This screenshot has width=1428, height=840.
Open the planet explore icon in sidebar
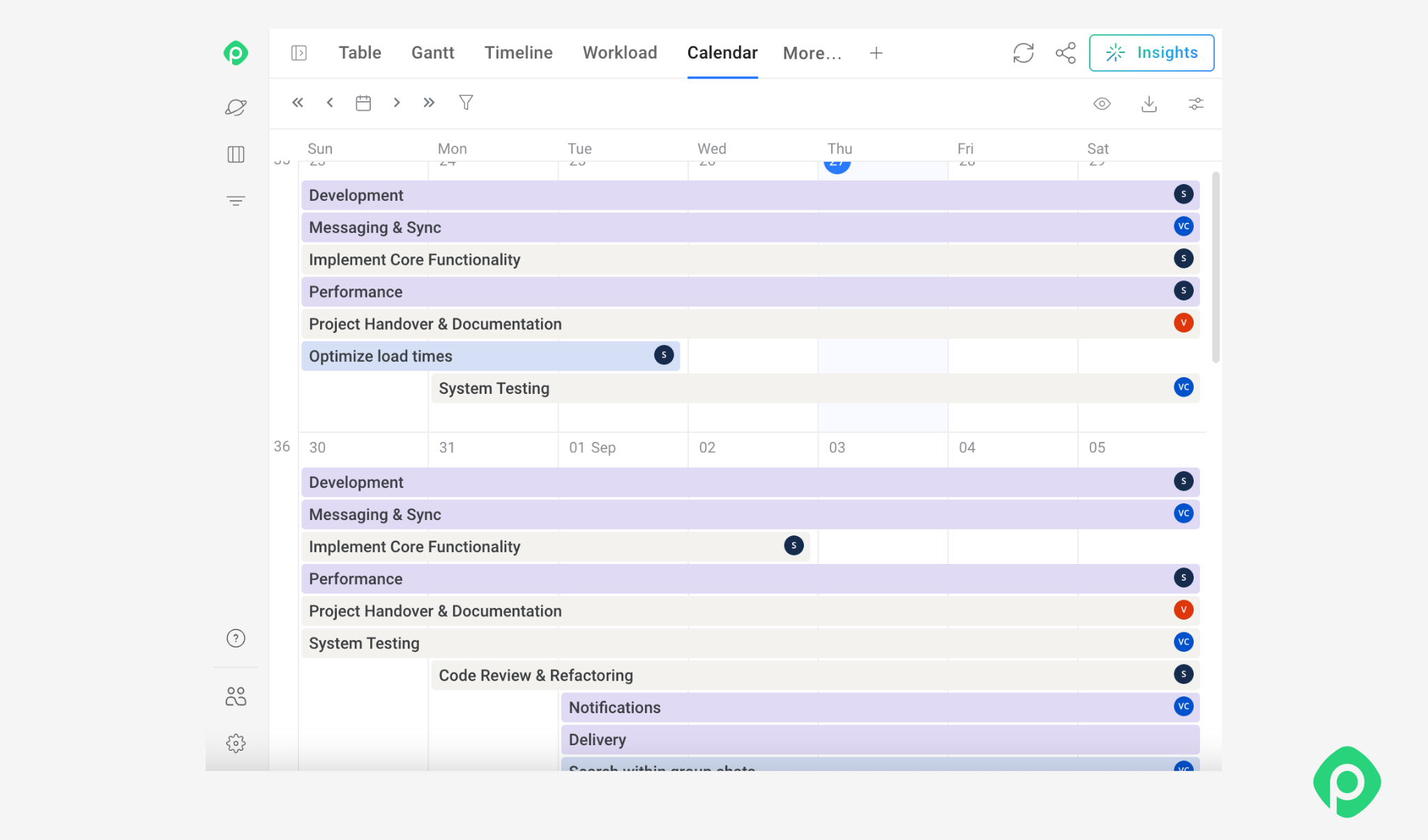click(x=236, y=107)
